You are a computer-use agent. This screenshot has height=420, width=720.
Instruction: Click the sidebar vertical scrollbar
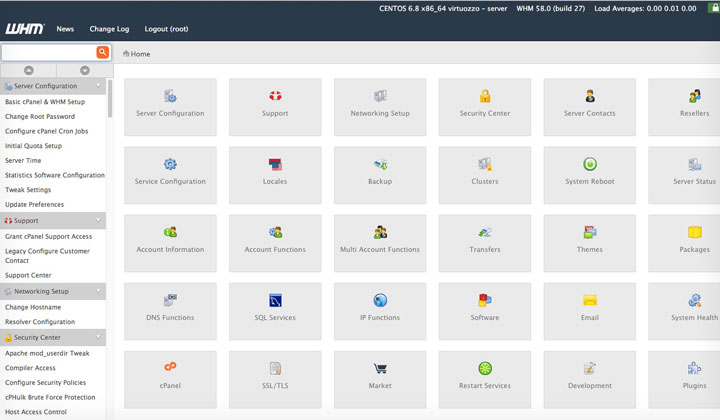(x=110, y=98)
